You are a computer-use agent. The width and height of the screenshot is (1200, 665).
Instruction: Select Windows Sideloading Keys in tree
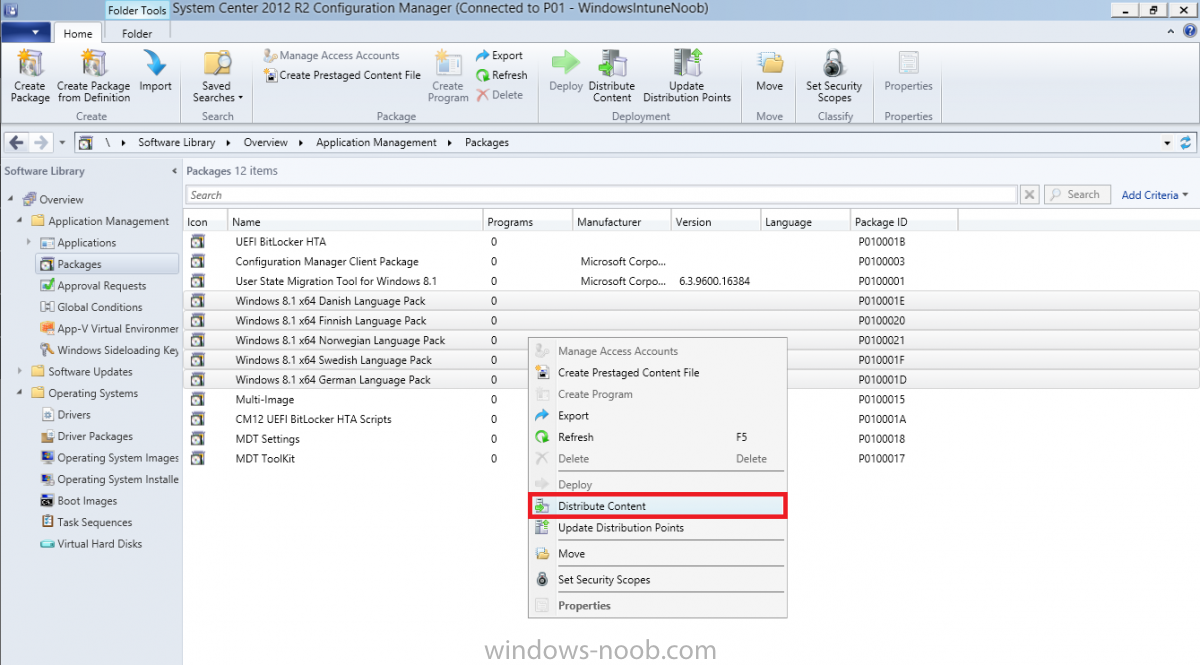(110, 350)
